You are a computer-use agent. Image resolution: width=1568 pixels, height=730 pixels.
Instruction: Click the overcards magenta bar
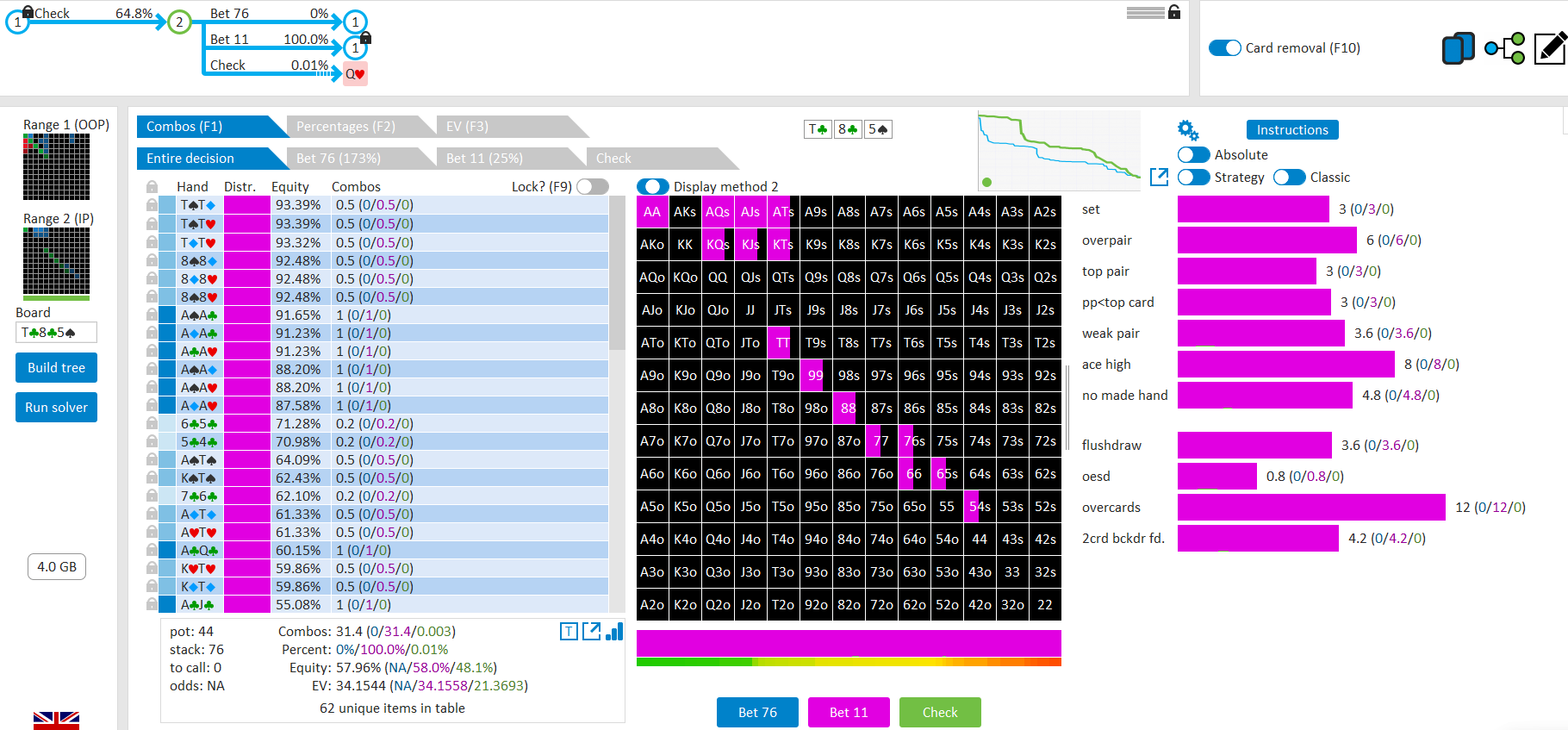point(1311,508)
